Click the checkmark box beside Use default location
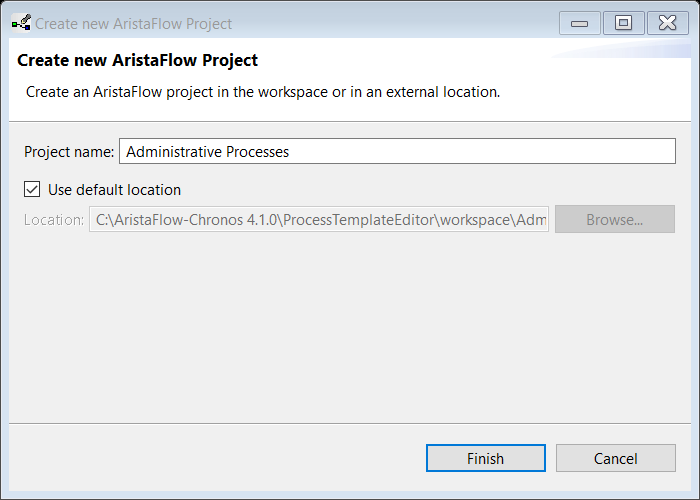The image size is (700, 500). [x=32, y=189]
